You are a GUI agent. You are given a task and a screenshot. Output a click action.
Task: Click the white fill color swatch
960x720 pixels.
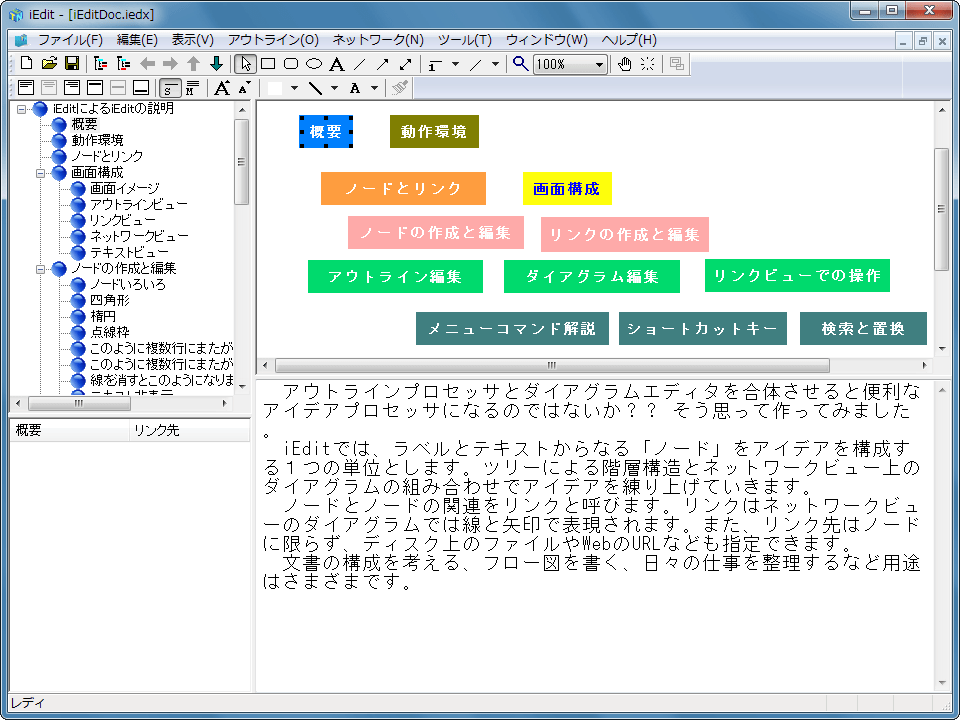click(275, 88)
